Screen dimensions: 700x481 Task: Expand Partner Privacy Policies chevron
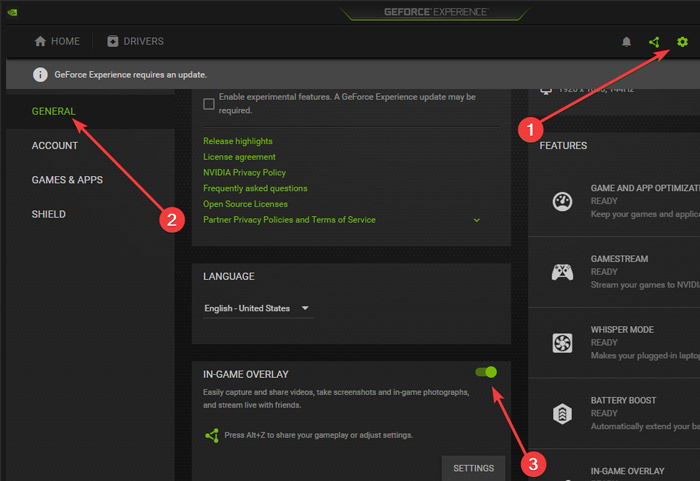tap(476, 220)
